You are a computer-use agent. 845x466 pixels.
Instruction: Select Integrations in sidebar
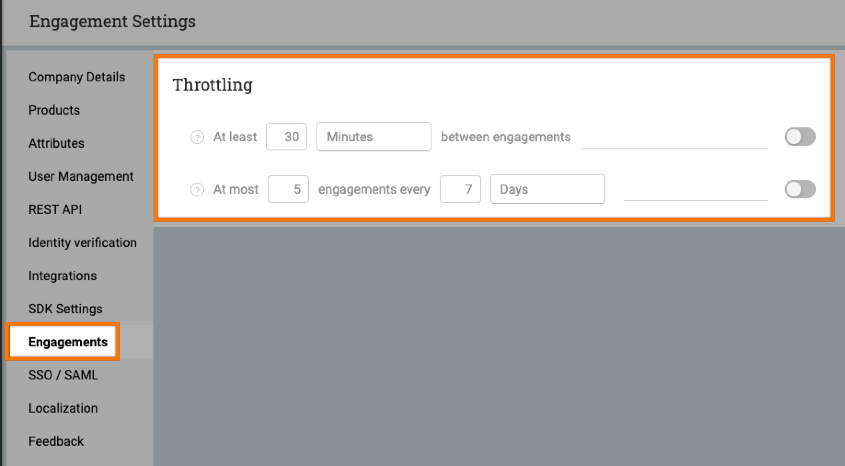(63, 276)
